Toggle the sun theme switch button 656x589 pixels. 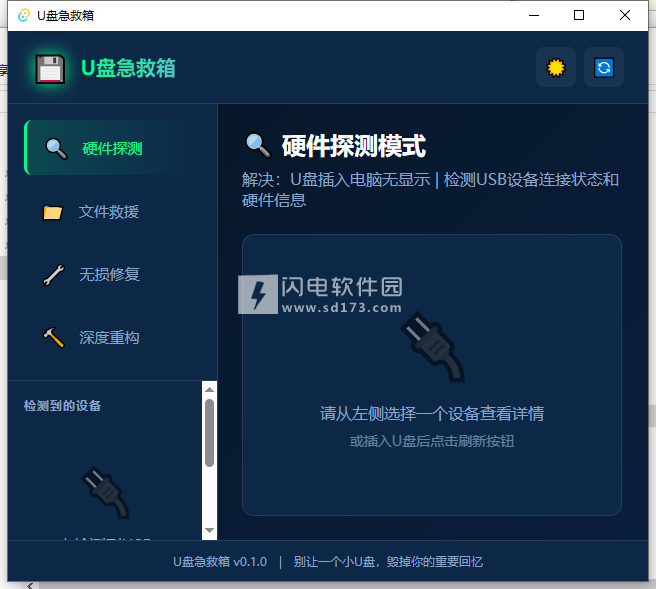coord(555,68)
